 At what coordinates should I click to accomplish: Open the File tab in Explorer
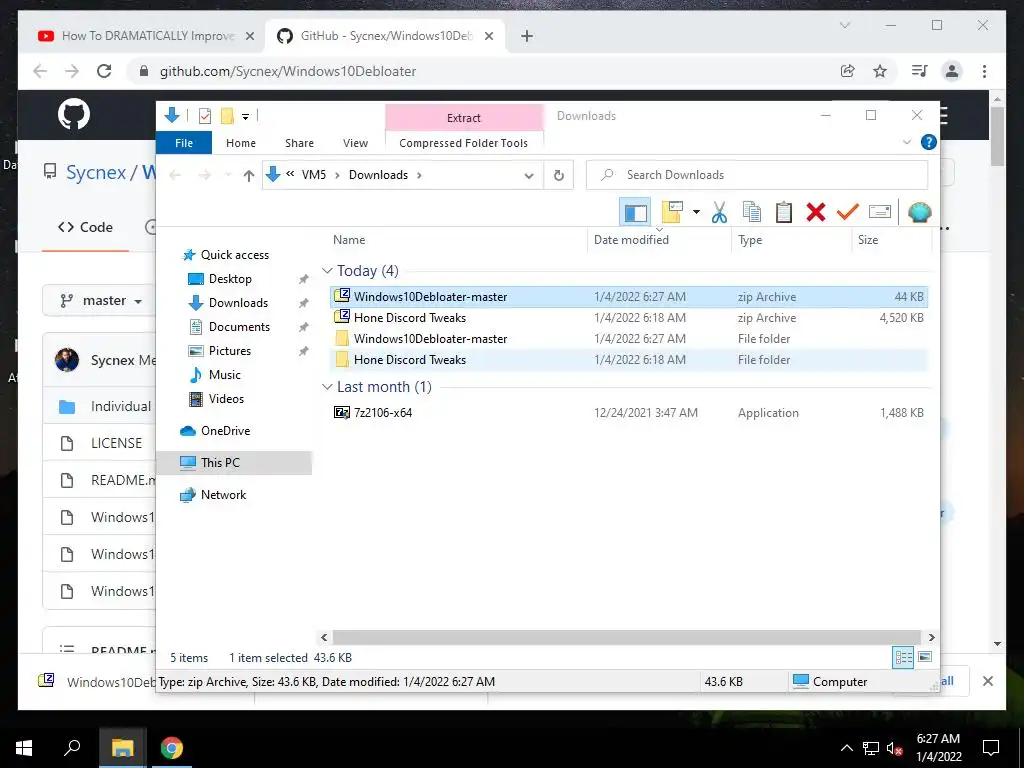point(184,143)
